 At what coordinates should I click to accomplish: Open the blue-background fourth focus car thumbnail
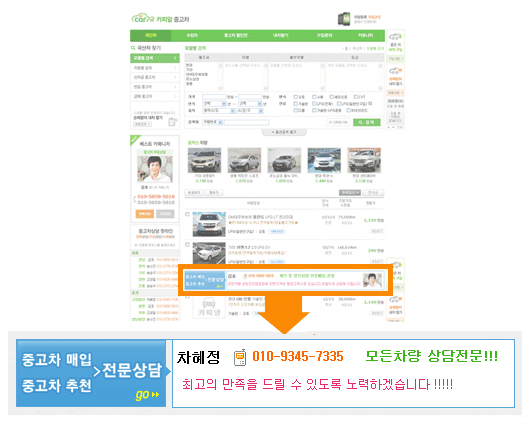[324, 160]
